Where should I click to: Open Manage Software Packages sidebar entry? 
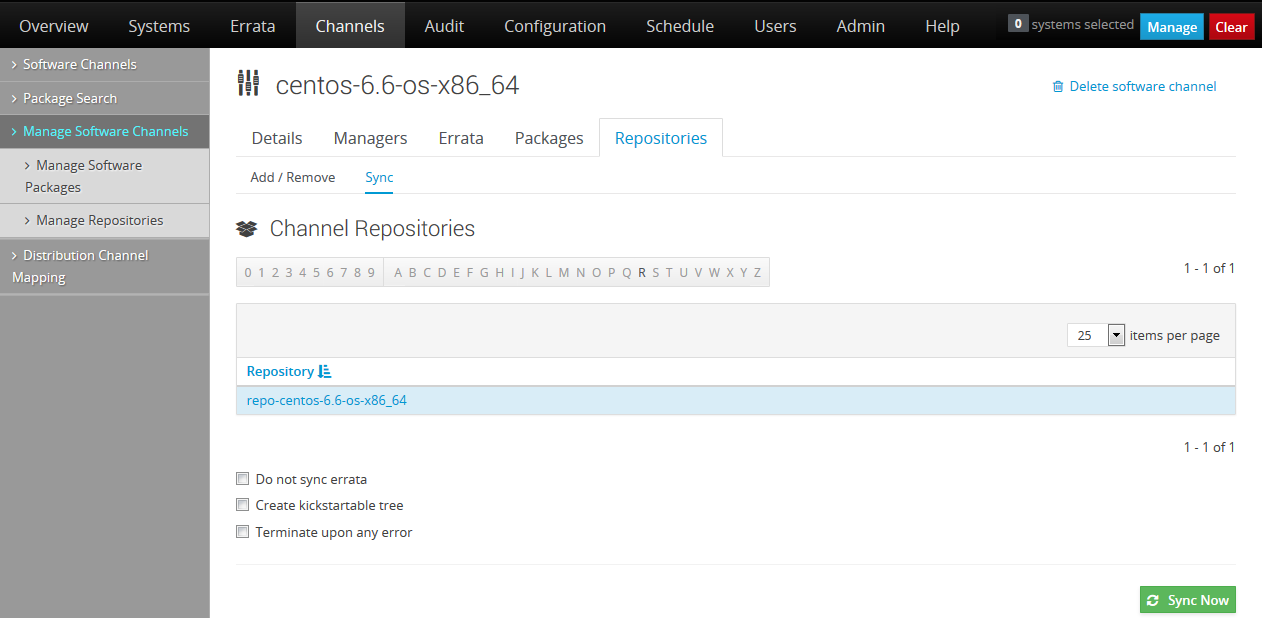pos(104,176)
